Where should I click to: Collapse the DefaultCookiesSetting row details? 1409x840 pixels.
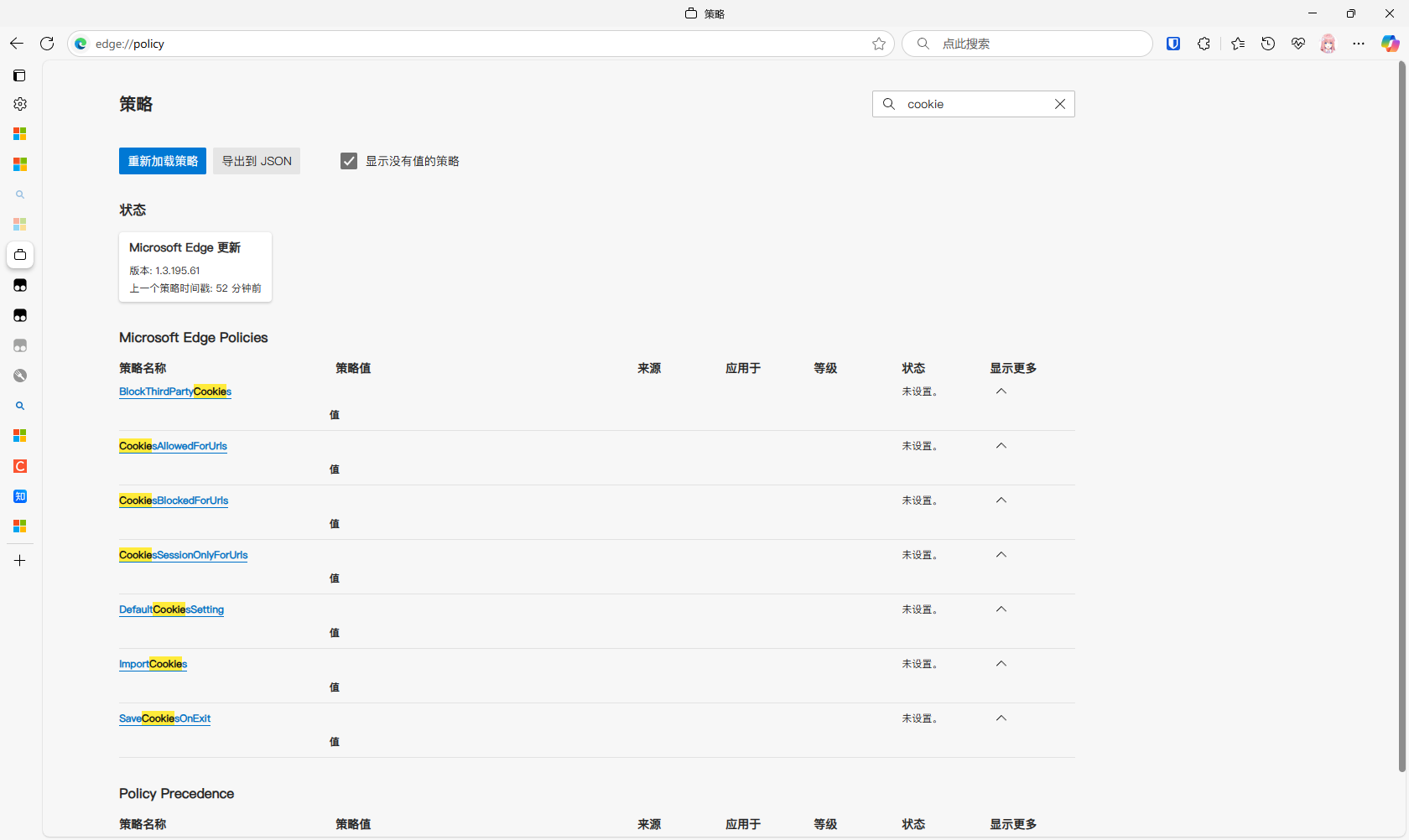[1001, 609]
